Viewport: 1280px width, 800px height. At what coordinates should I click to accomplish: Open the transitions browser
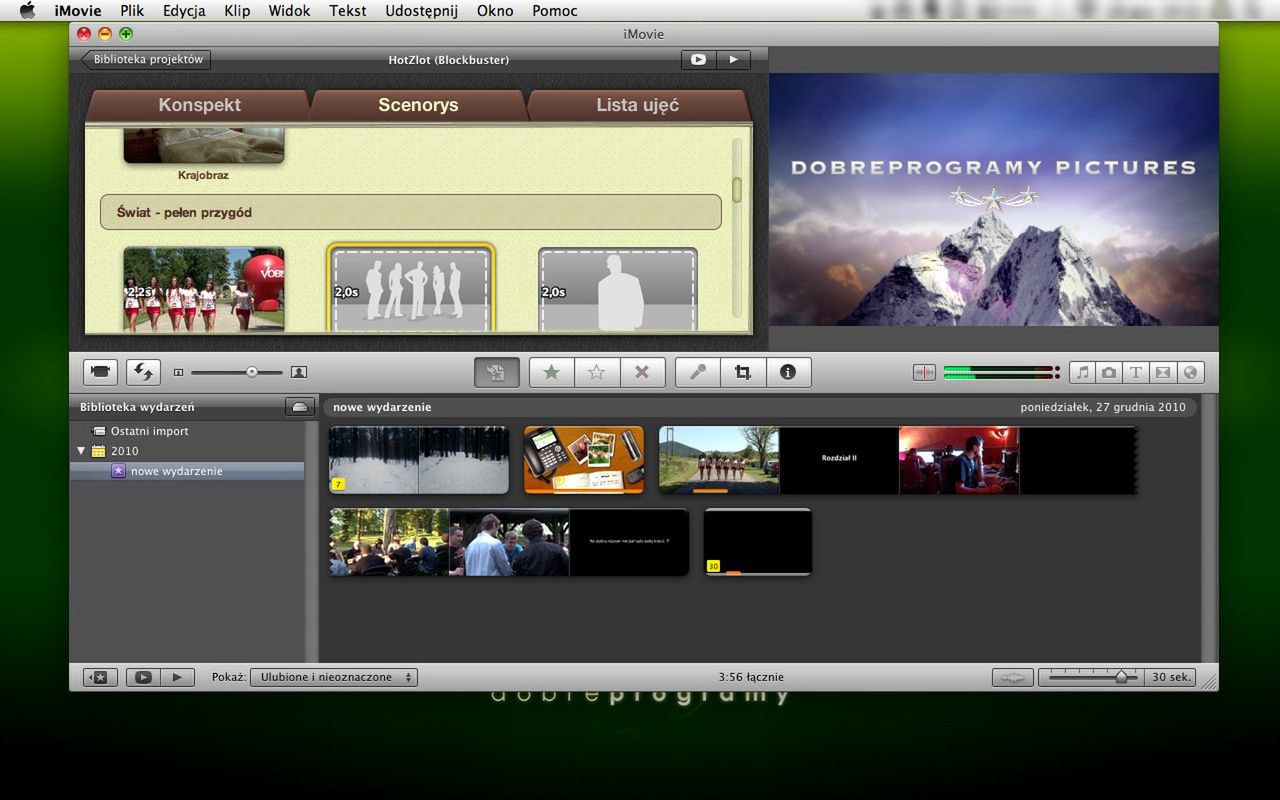tap(1163, 372)
